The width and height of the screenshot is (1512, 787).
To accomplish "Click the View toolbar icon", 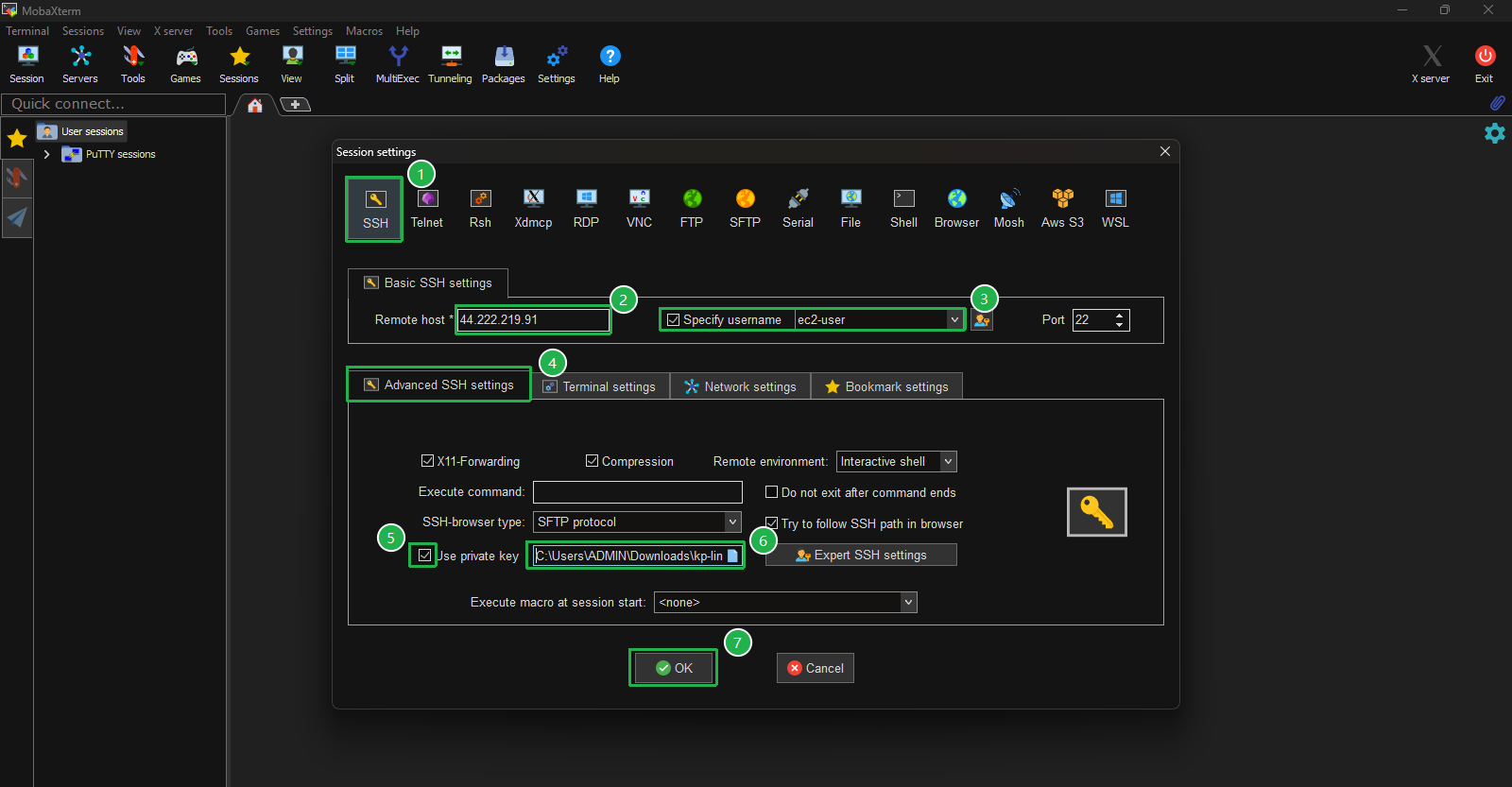I will pyautogui.click(x=292, y=64).
